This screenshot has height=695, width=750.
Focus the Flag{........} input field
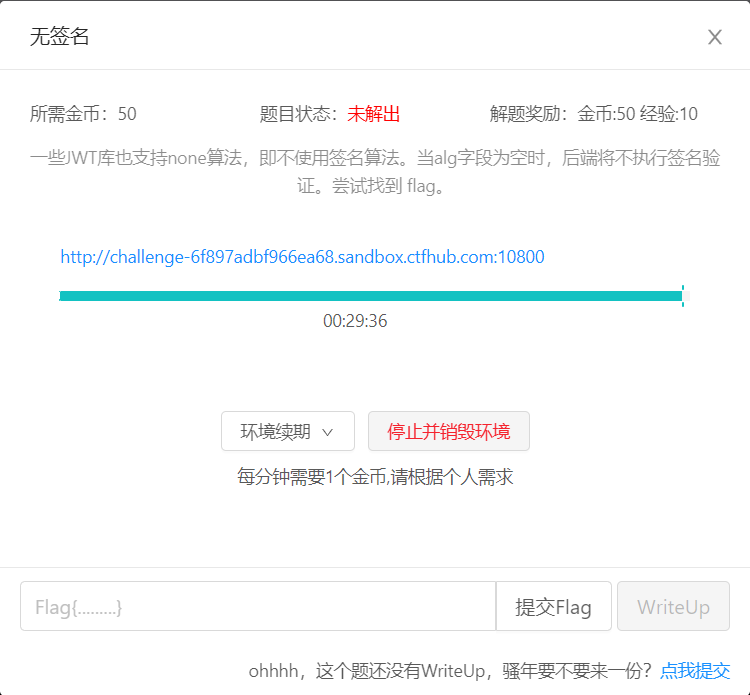pyautogui.click(x=257, y=607)
